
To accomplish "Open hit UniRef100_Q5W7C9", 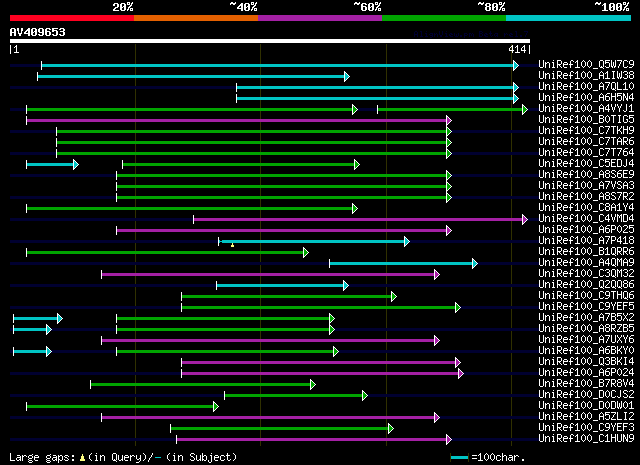I will click(x=586, y=64).
